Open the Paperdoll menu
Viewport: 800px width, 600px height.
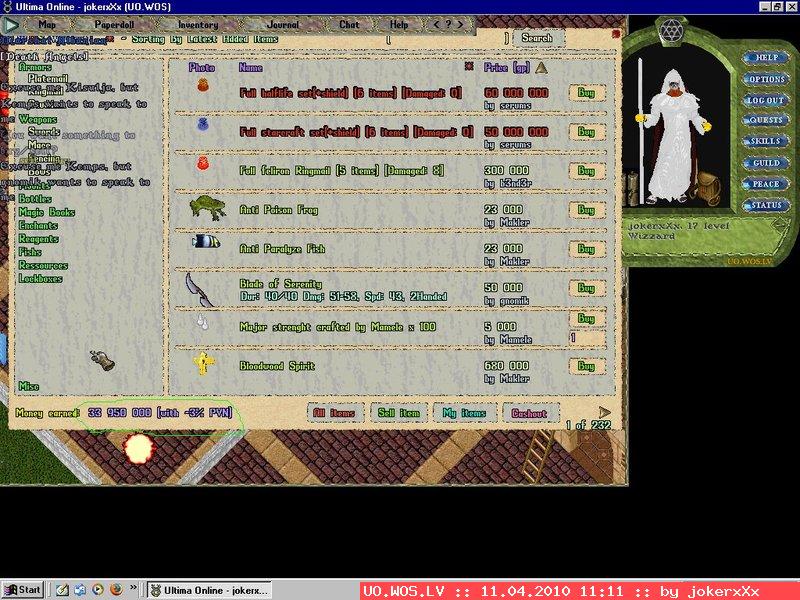pyautogui.click(x=114, y=24)
